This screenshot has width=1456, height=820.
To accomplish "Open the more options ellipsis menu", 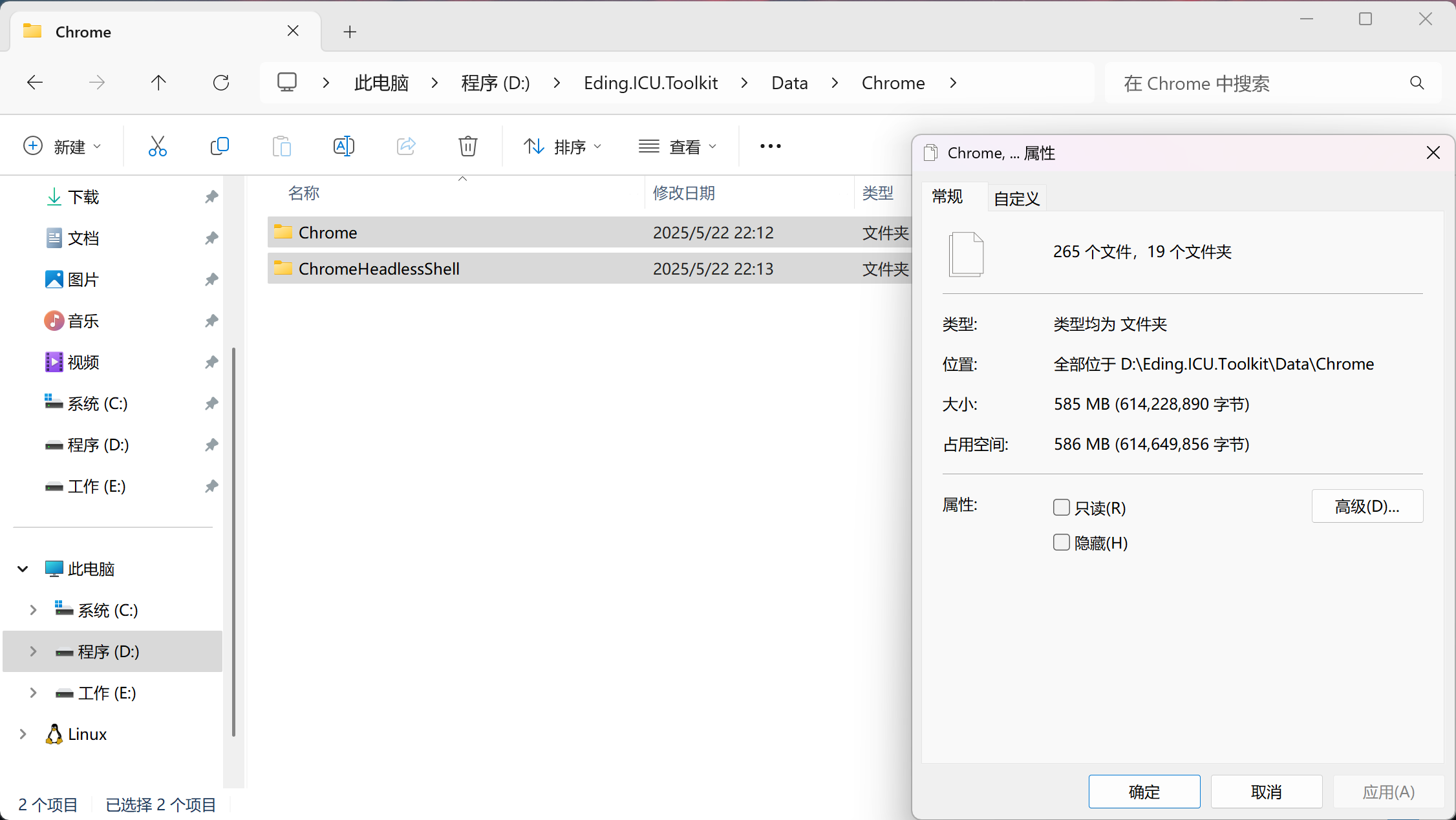I will tap(771, 147).
